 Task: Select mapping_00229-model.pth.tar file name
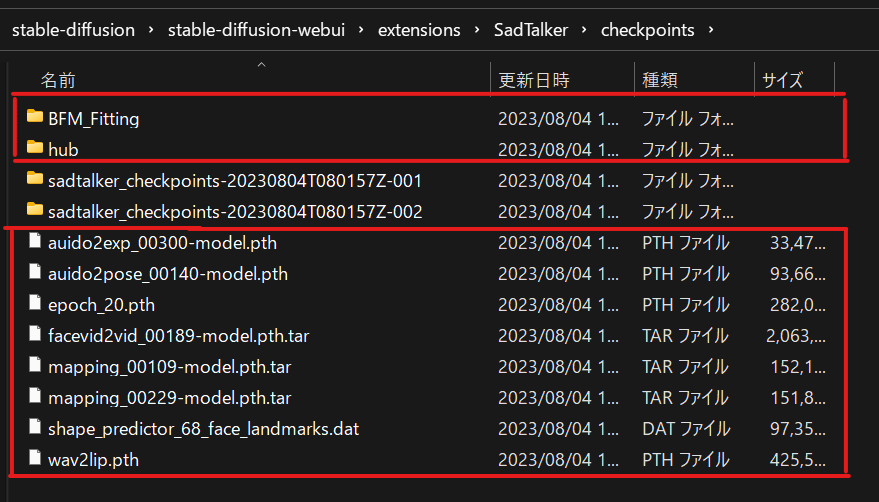pos(170,398)
